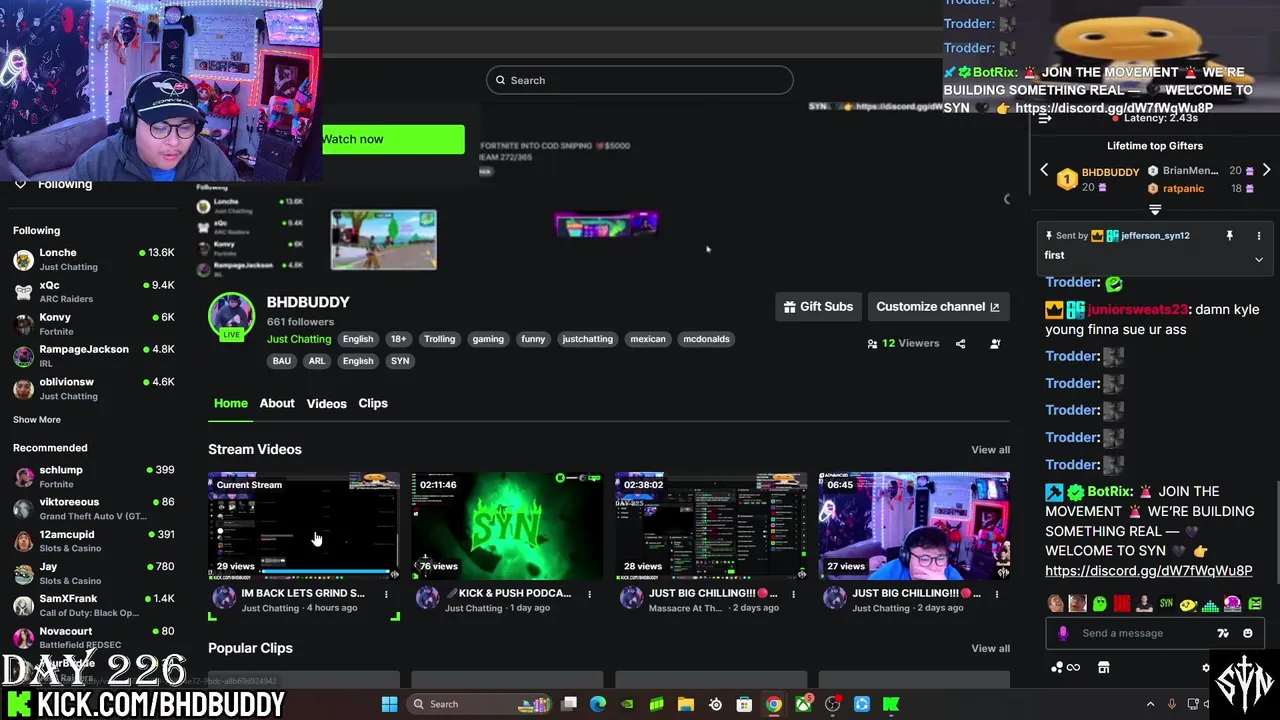
Task: Collapse the Lifetime top Gifters panel
Action: [1155, 210]
